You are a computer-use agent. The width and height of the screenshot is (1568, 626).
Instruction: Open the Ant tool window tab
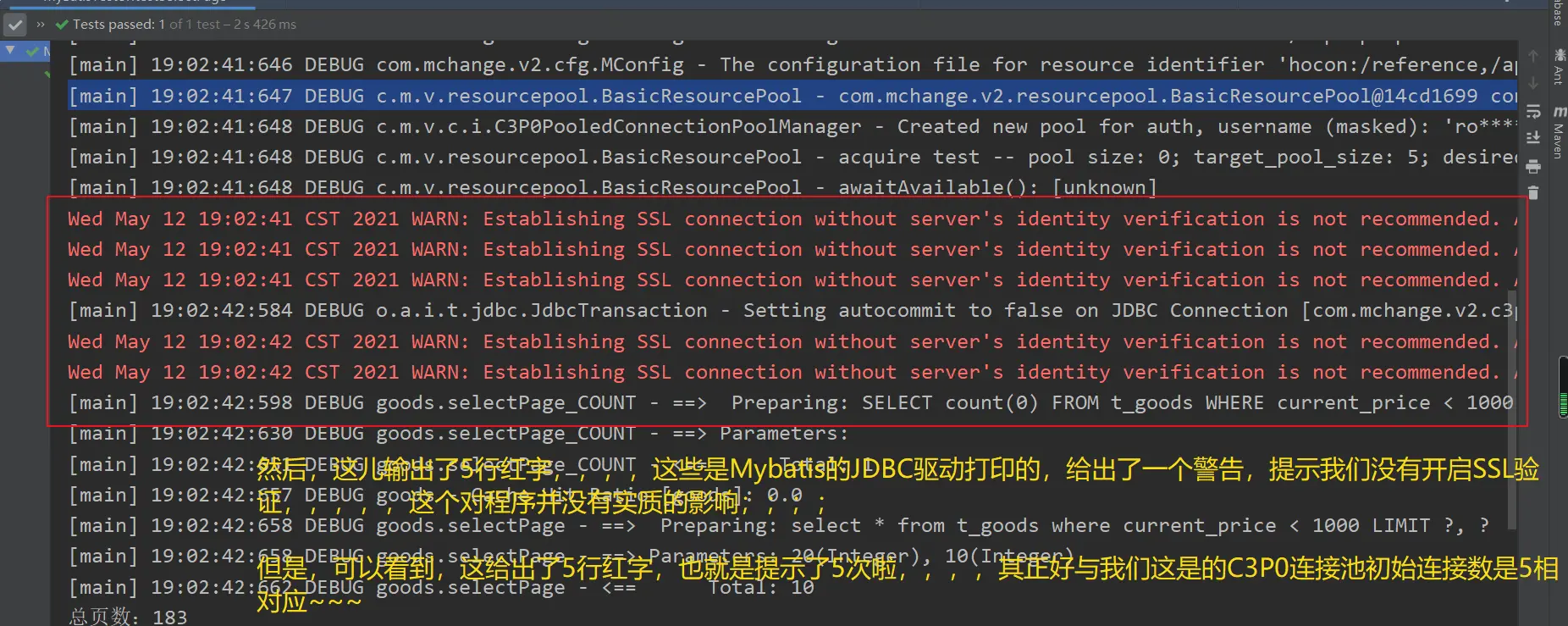point(1559,76)
